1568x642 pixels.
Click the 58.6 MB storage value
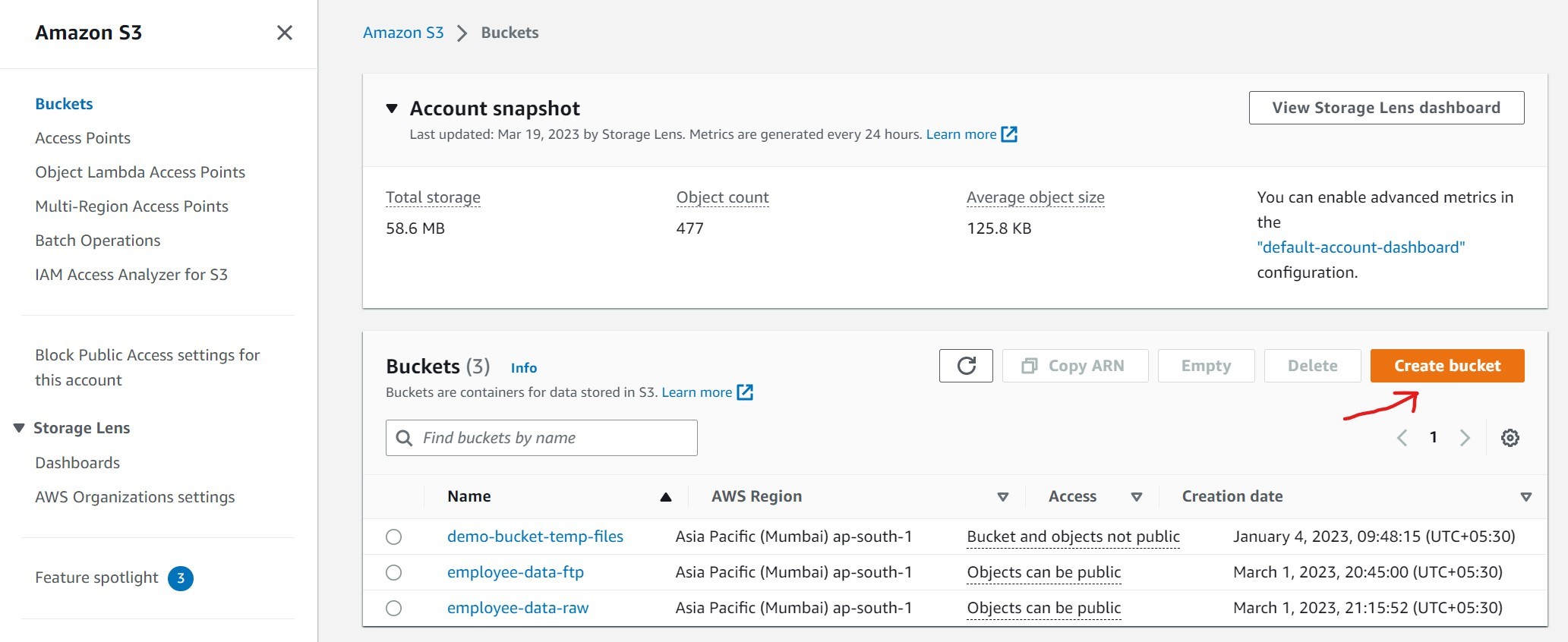pyautogui.click(x=415, y=228)
